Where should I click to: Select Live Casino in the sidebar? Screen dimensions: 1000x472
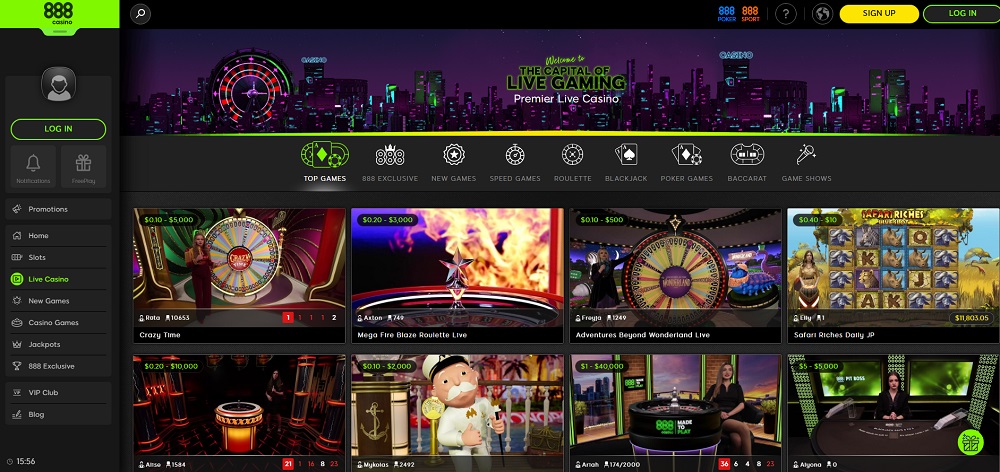[x=58, y=279]
